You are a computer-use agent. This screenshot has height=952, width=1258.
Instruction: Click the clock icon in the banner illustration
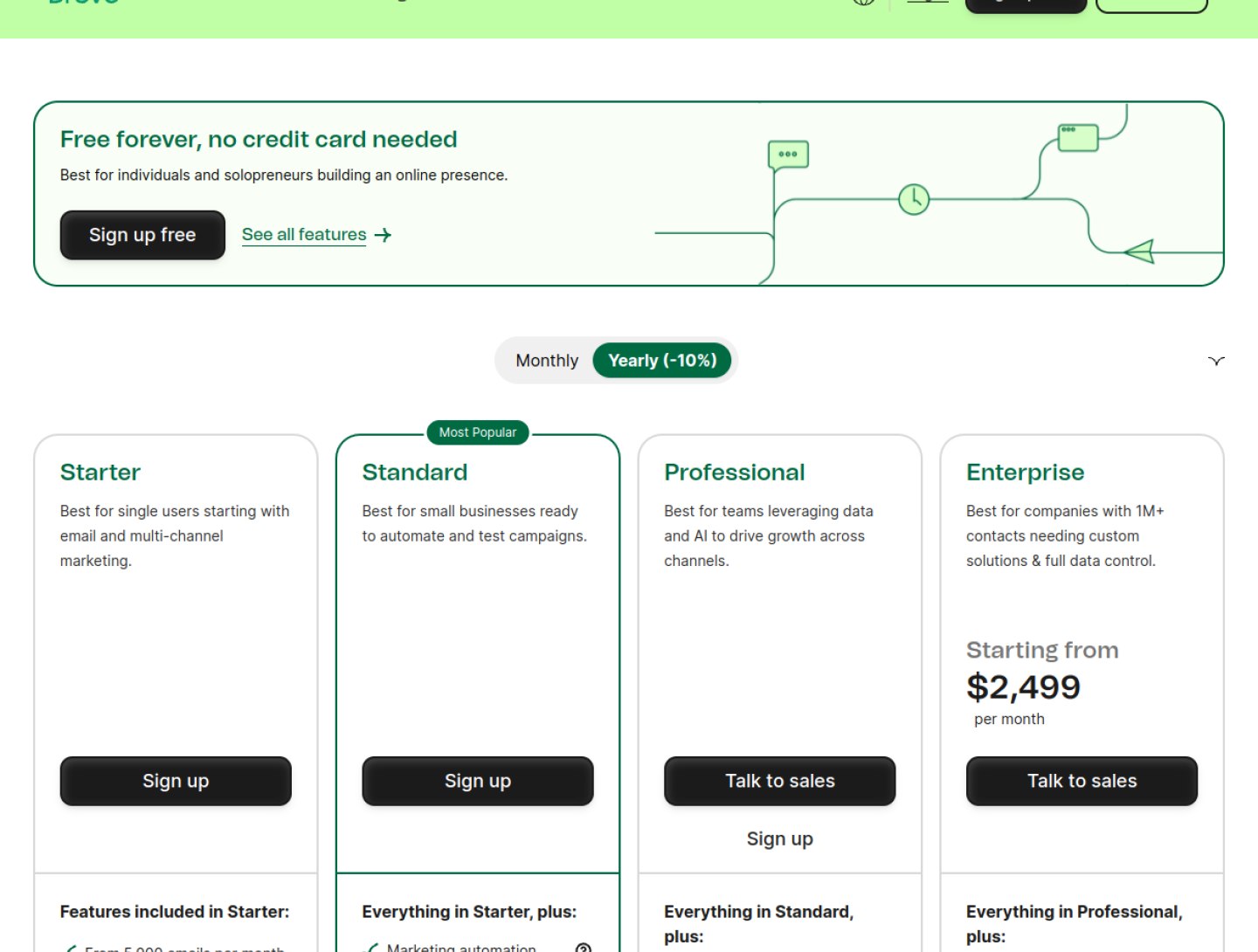point(914,199)
